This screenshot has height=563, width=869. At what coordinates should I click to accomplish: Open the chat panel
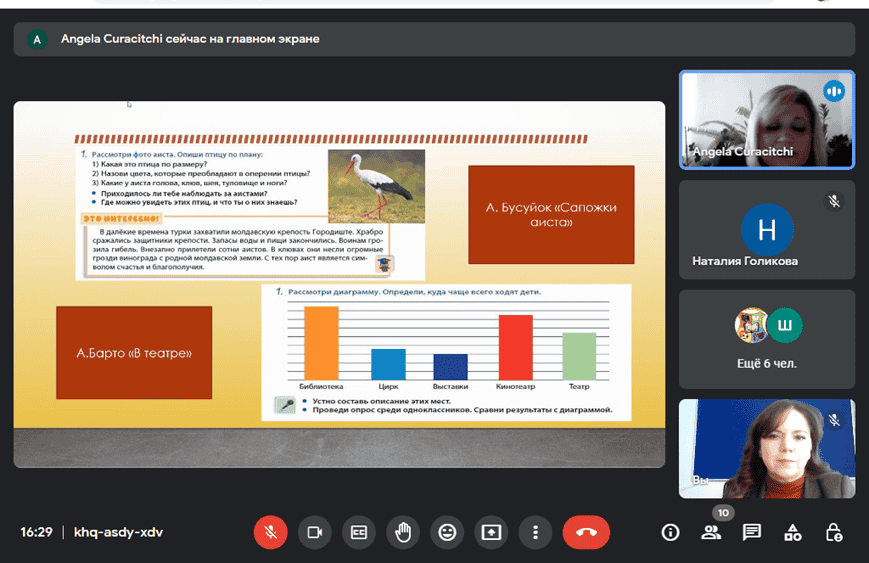(752, 532)
